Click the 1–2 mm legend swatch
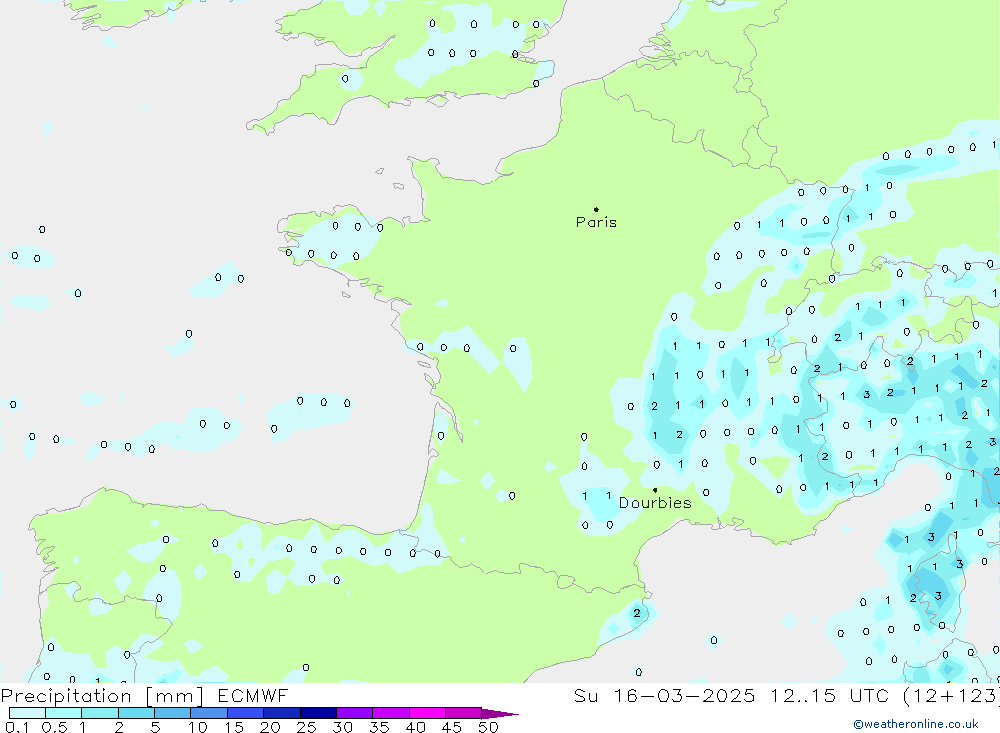 point(100,713)
